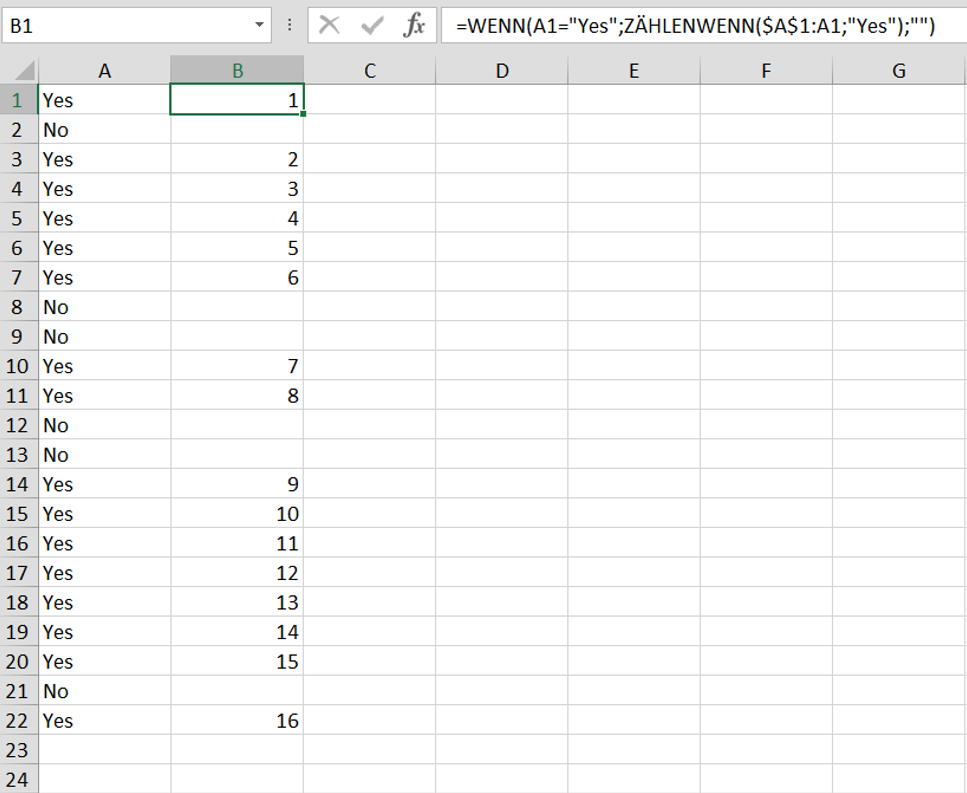Click cell B6 with value 5
The height and width of the screenshot is (793, 967).
(237, 248)
